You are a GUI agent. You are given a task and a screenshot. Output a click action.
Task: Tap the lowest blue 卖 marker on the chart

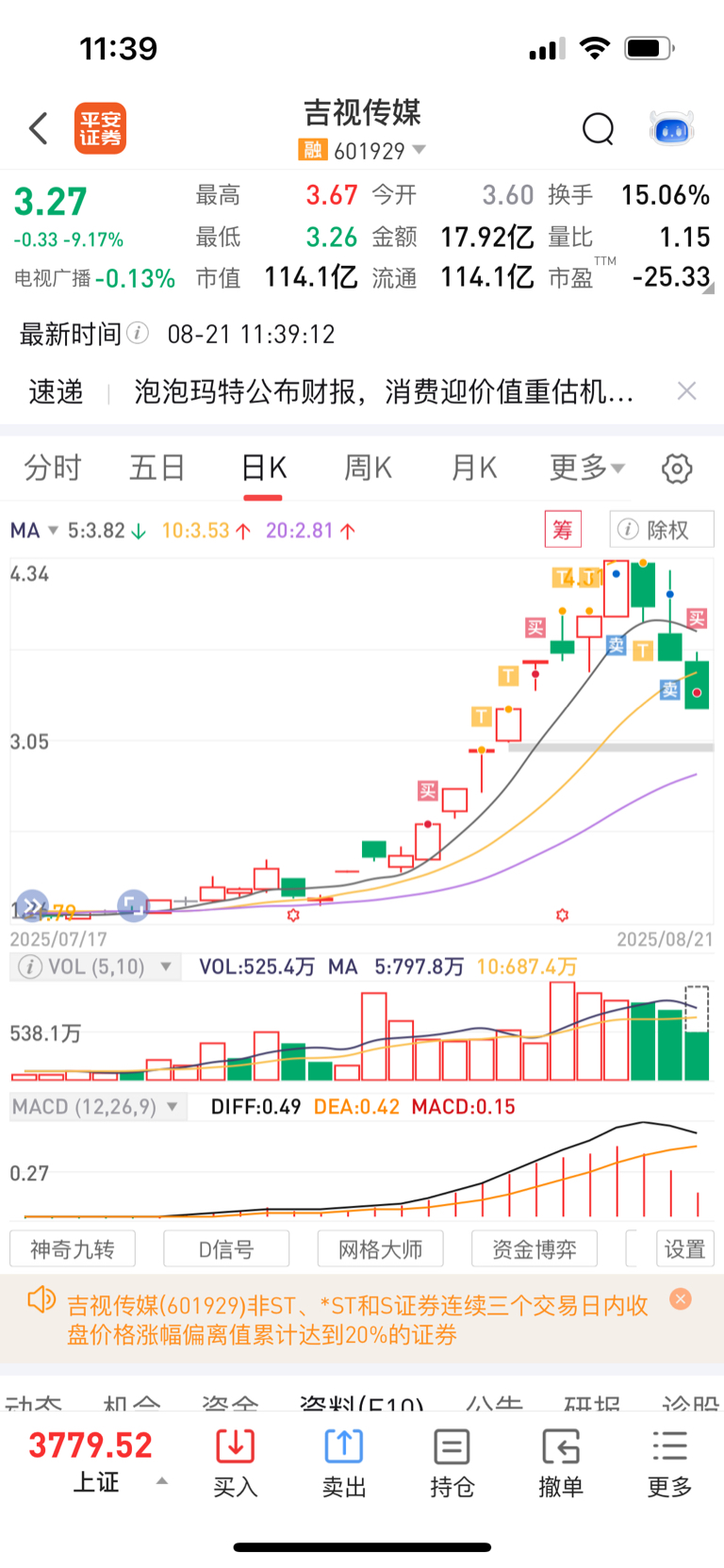click(669, 689)
